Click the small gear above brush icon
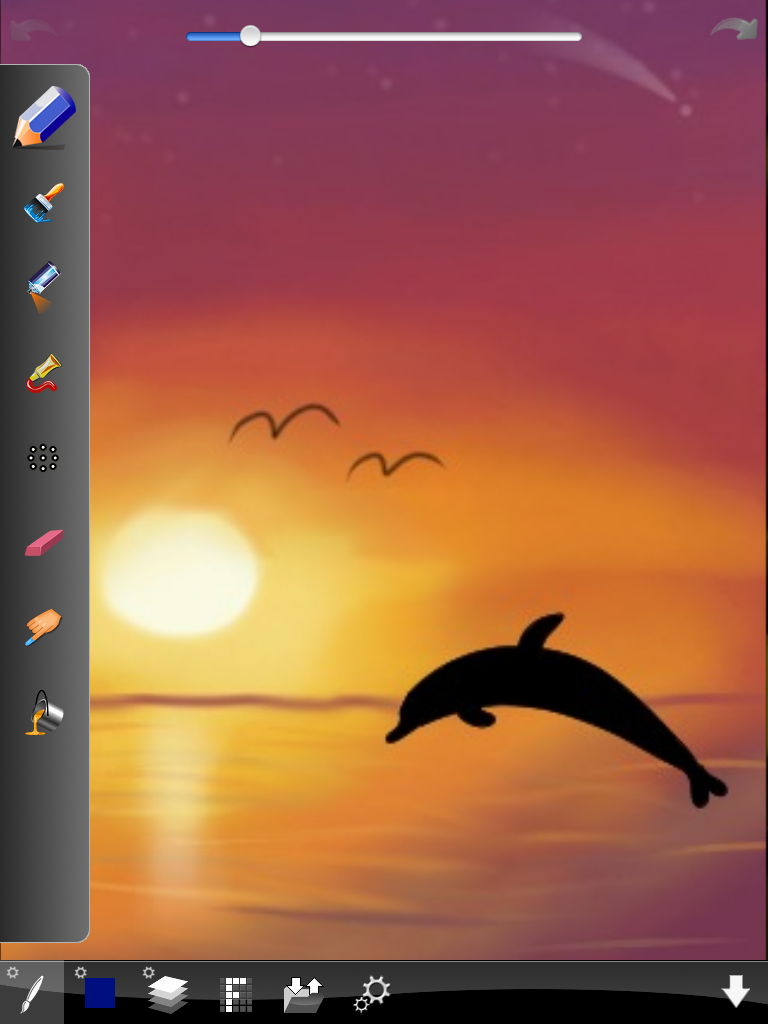 (12, 972)
